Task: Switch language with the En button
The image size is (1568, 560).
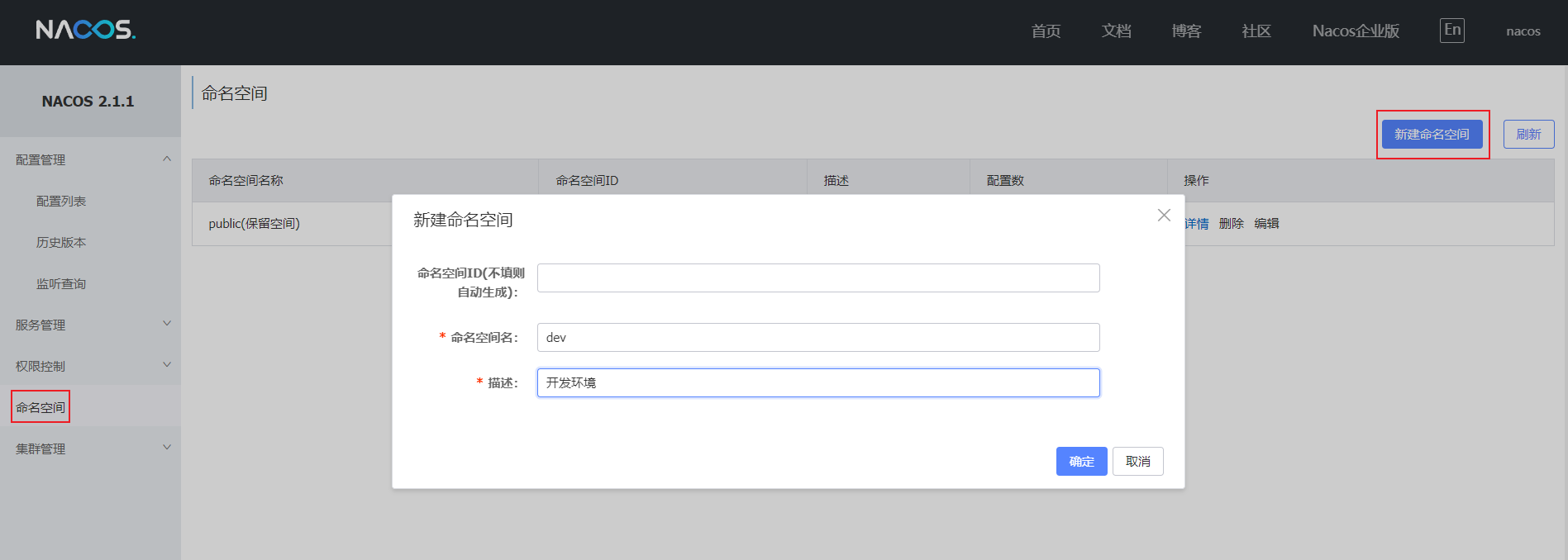Action: (x=1452, y=31)
